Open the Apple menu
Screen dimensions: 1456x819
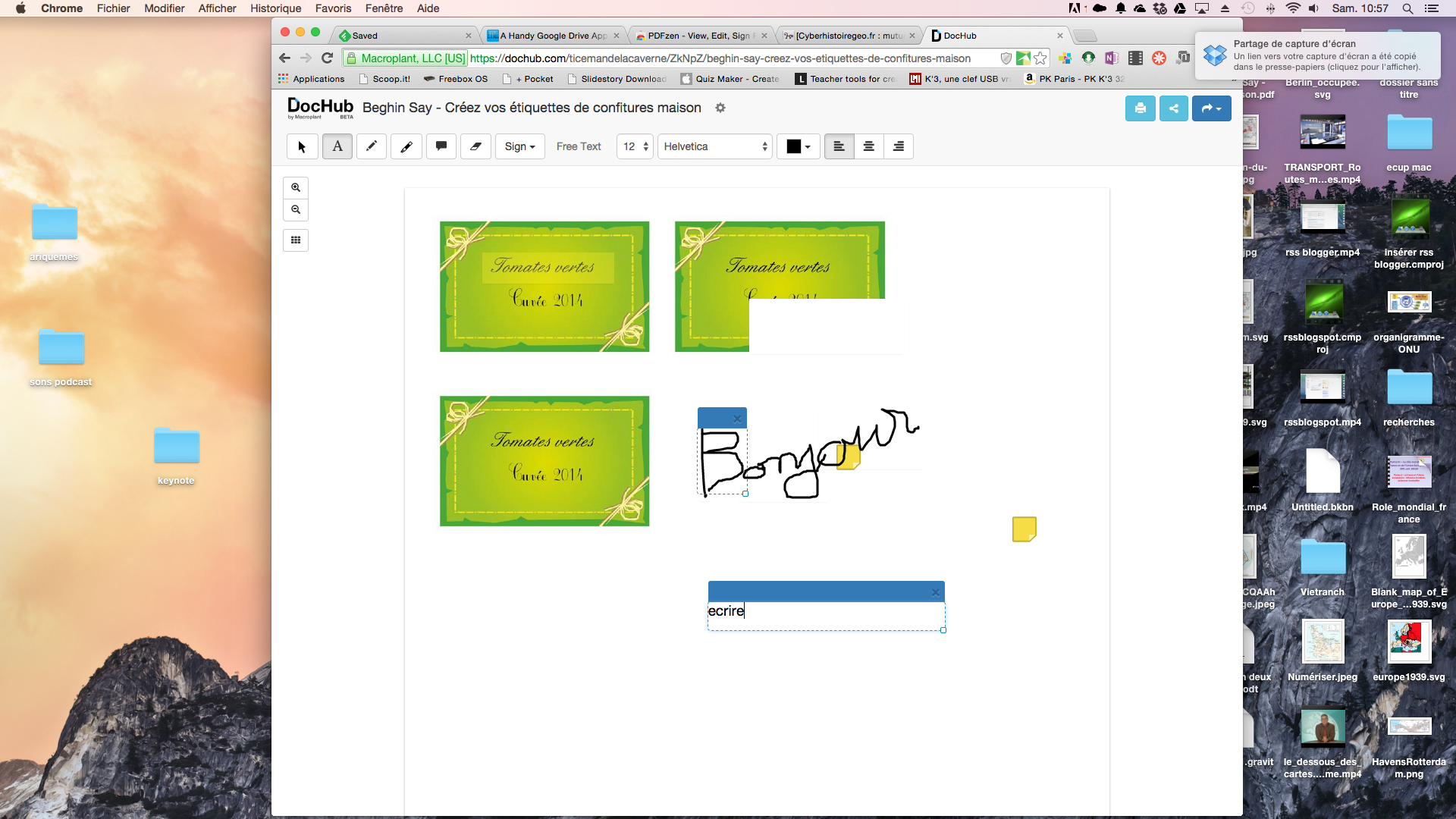click(20, 8)
